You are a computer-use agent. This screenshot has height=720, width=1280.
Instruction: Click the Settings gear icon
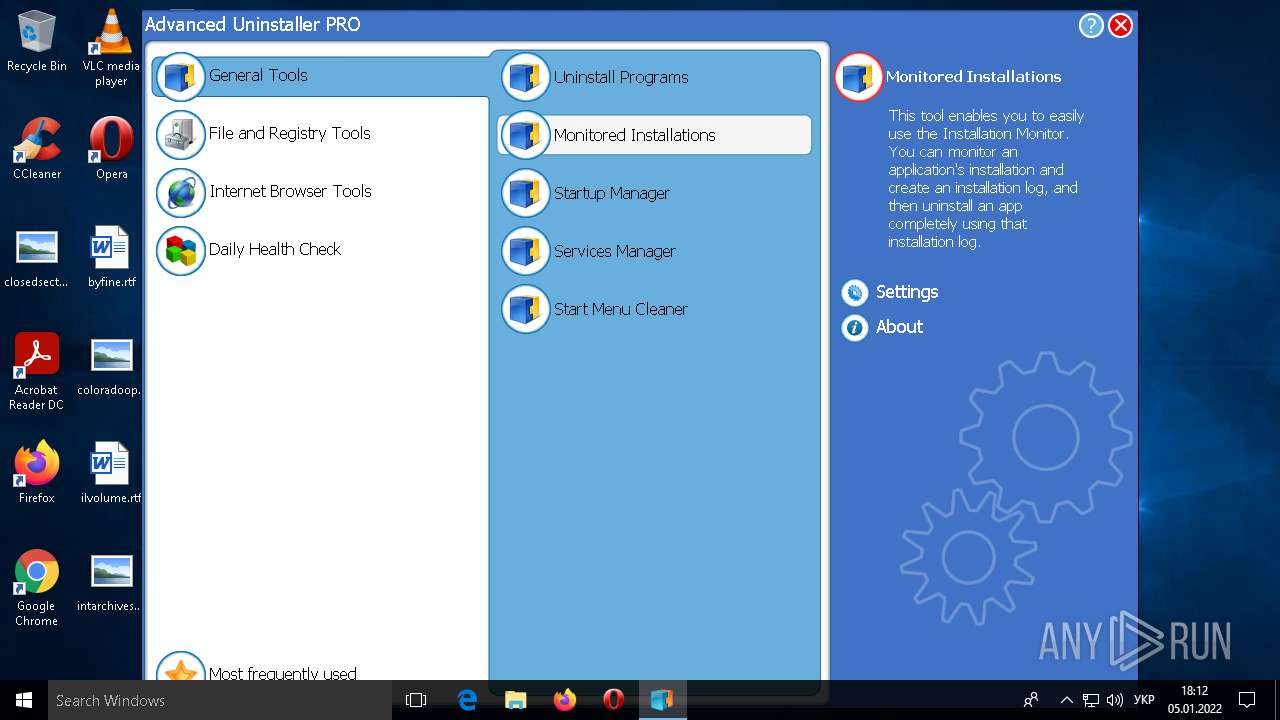(x=855, y=293)
